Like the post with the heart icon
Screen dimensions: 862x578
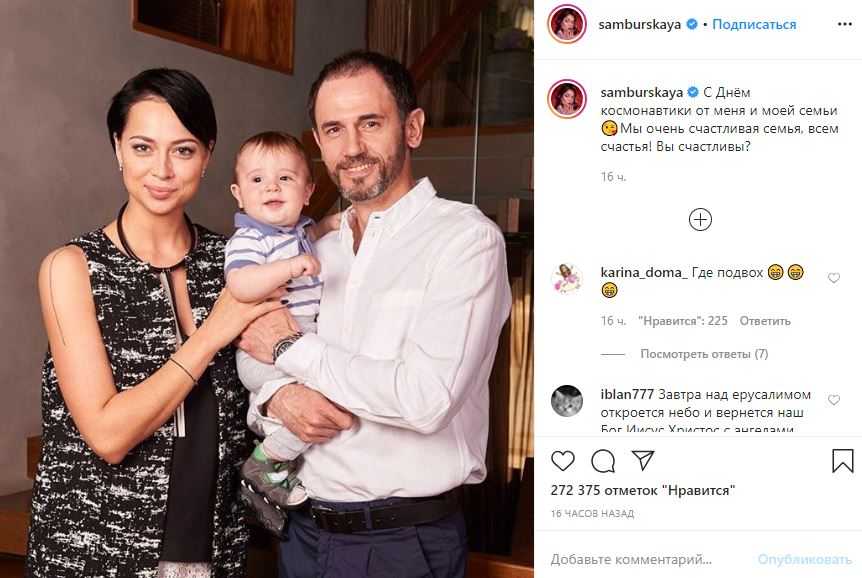pyautogui.click(x=562, y=460)
